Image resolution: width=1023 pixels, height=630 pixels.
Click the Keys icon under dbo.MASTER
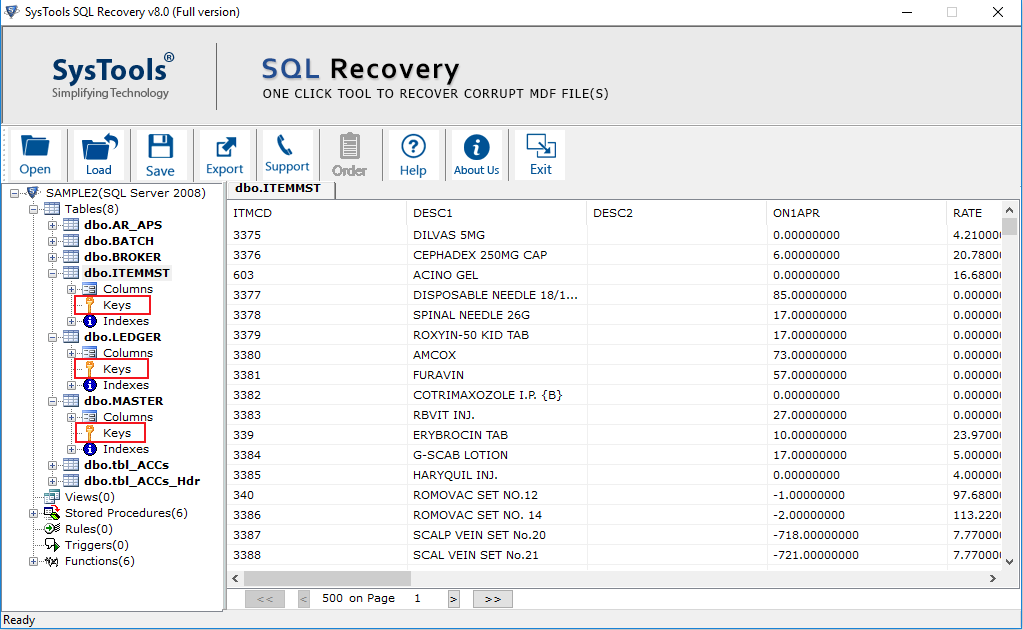pos(90,432)
